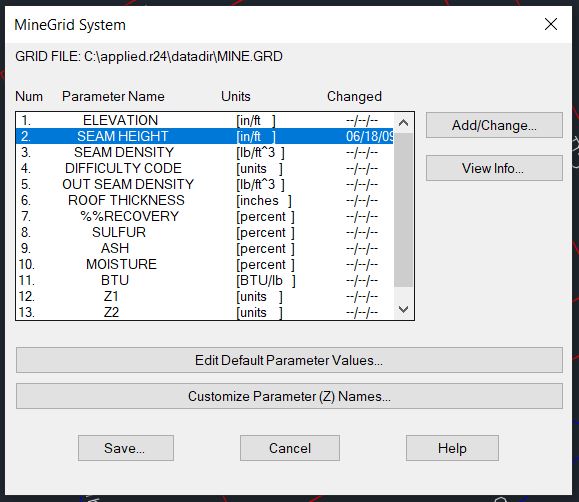Select the SEAM HEIGHT parameter row
The height and width of the screenshot is (502, 579).
(x=205, y=136)
